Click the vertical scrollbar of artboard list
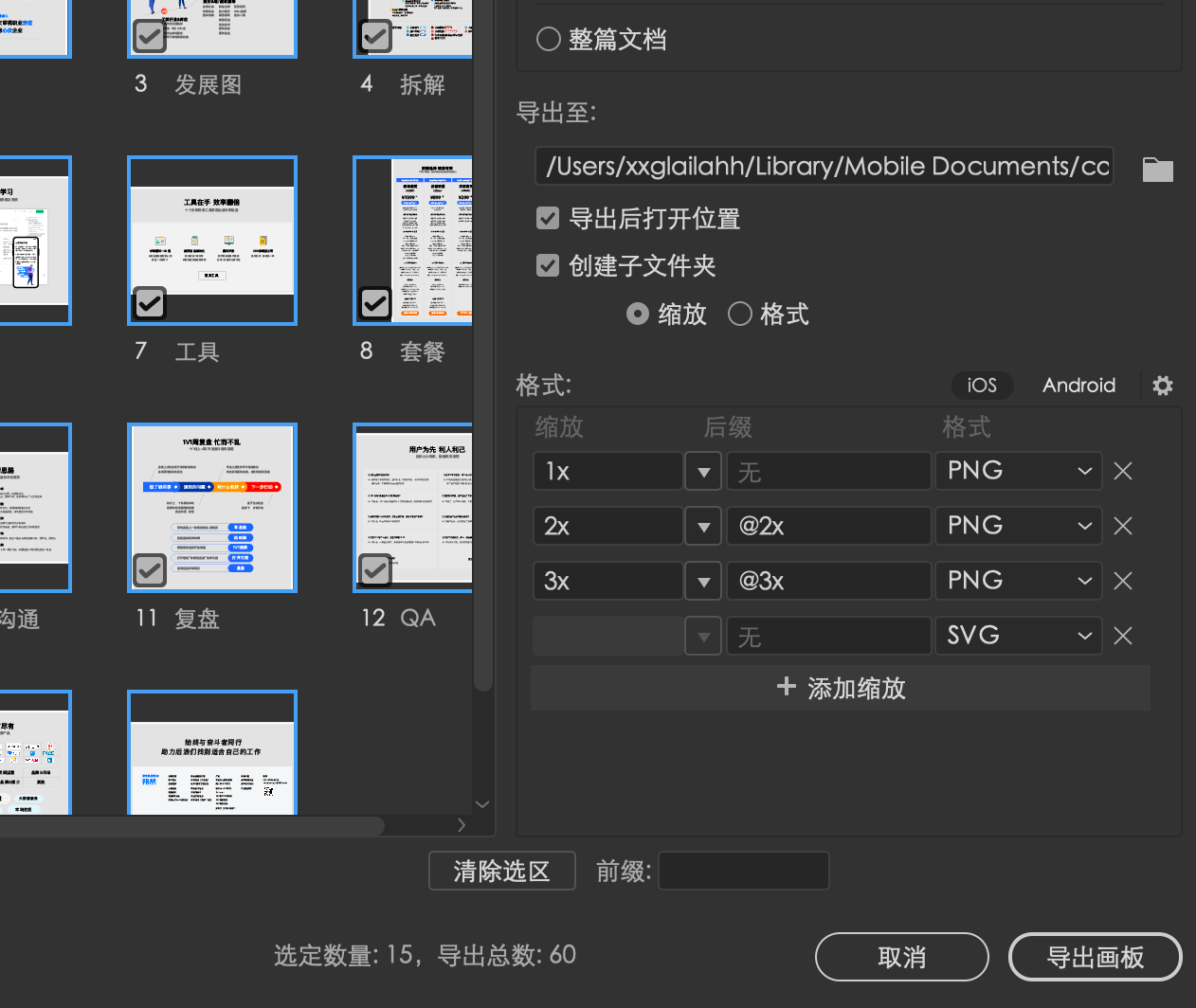This screenshot has height=1008, width=1196. point(482,346)
